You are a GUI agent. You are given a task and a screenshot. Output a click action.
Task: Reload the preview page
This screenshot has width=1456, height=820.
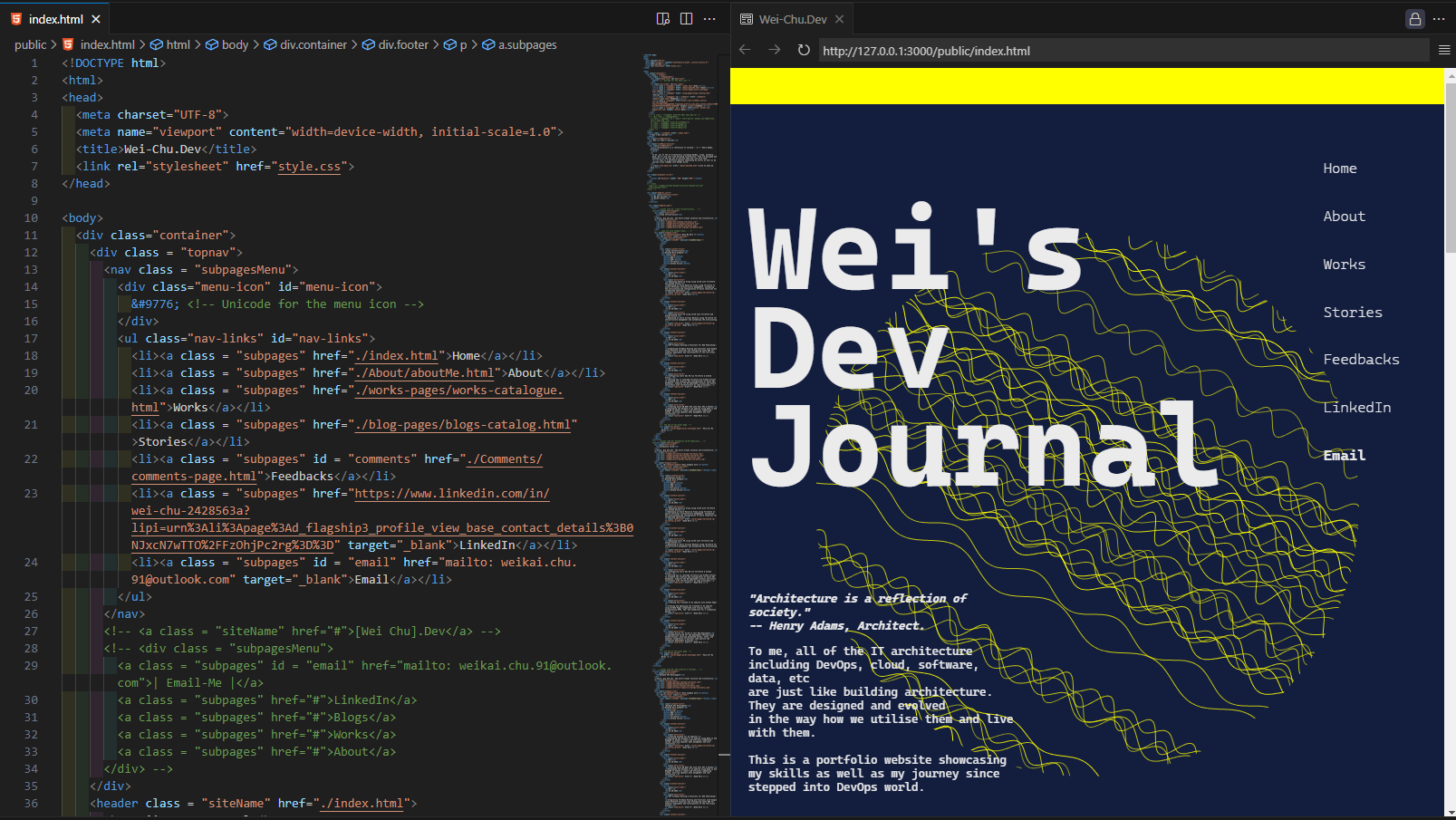tap(804, 50)
